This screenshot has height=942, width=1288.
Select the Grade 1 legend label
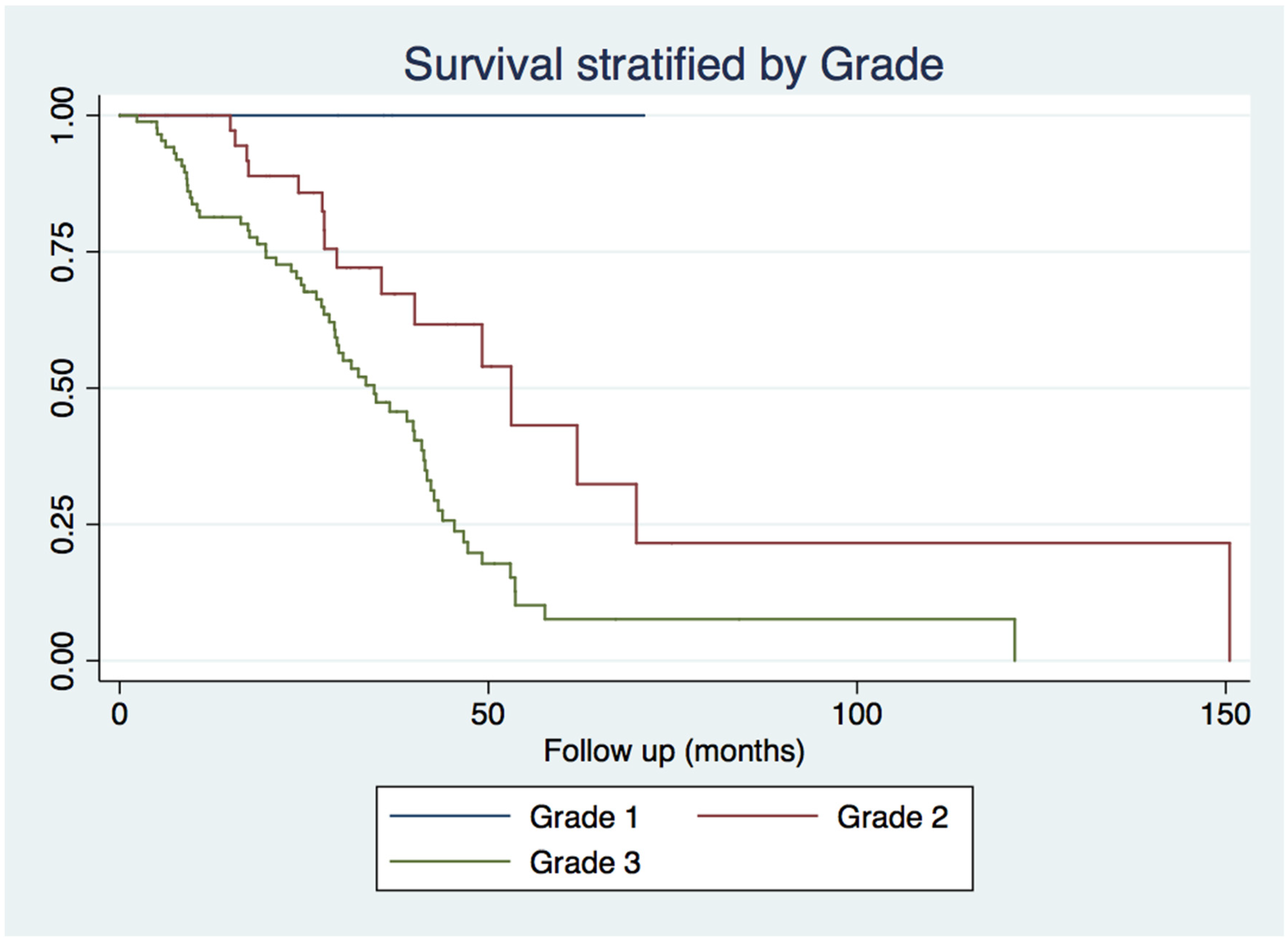584,817
